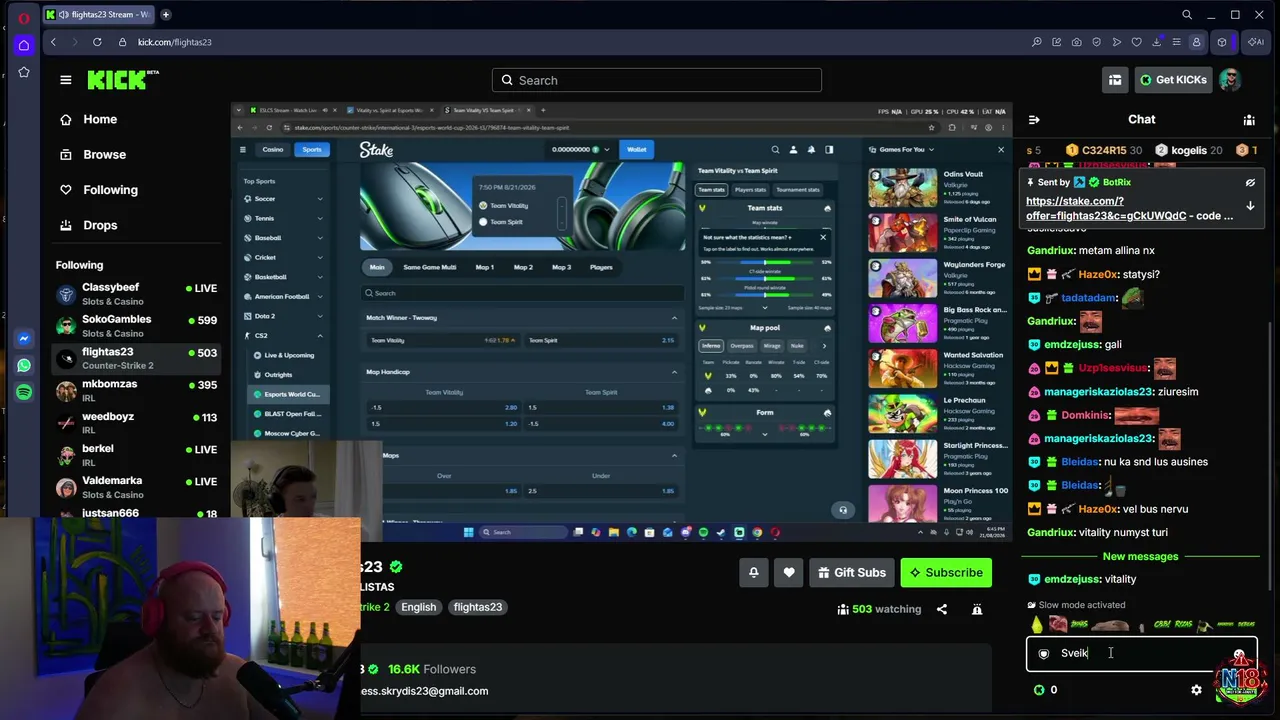This screenshot has height=720, width=1280.
Task: Expand the pinned message with the down arrow
Action: (1250, 206)
